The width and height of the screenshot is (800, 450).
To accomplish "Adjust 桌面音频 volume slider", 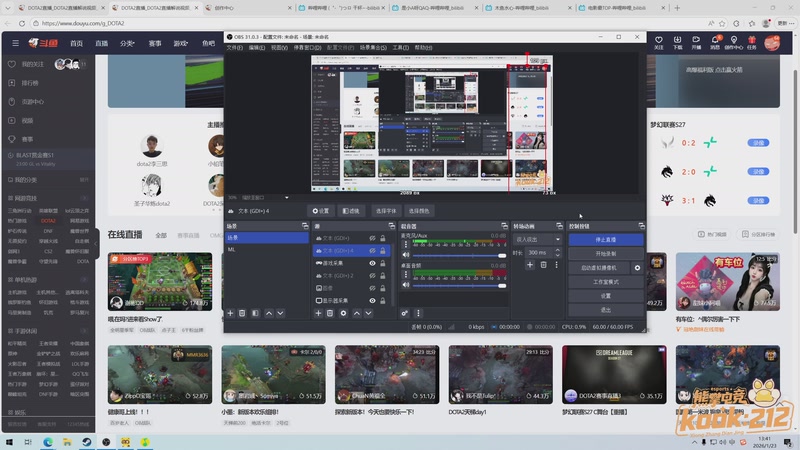I will point(459,285).
